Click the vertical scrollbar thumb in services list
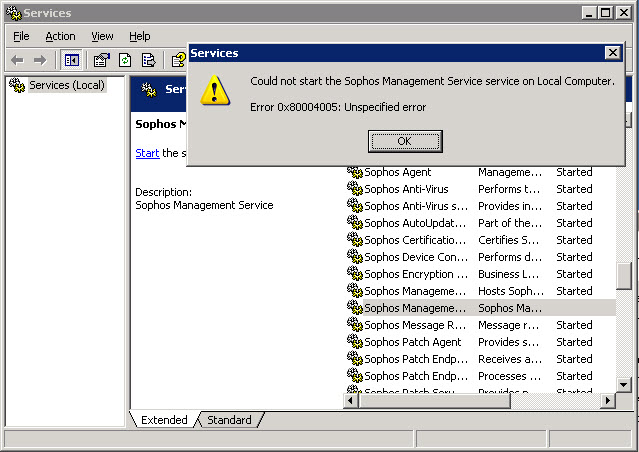The height and width of the screenshot is (452, 639). (624, 276)
